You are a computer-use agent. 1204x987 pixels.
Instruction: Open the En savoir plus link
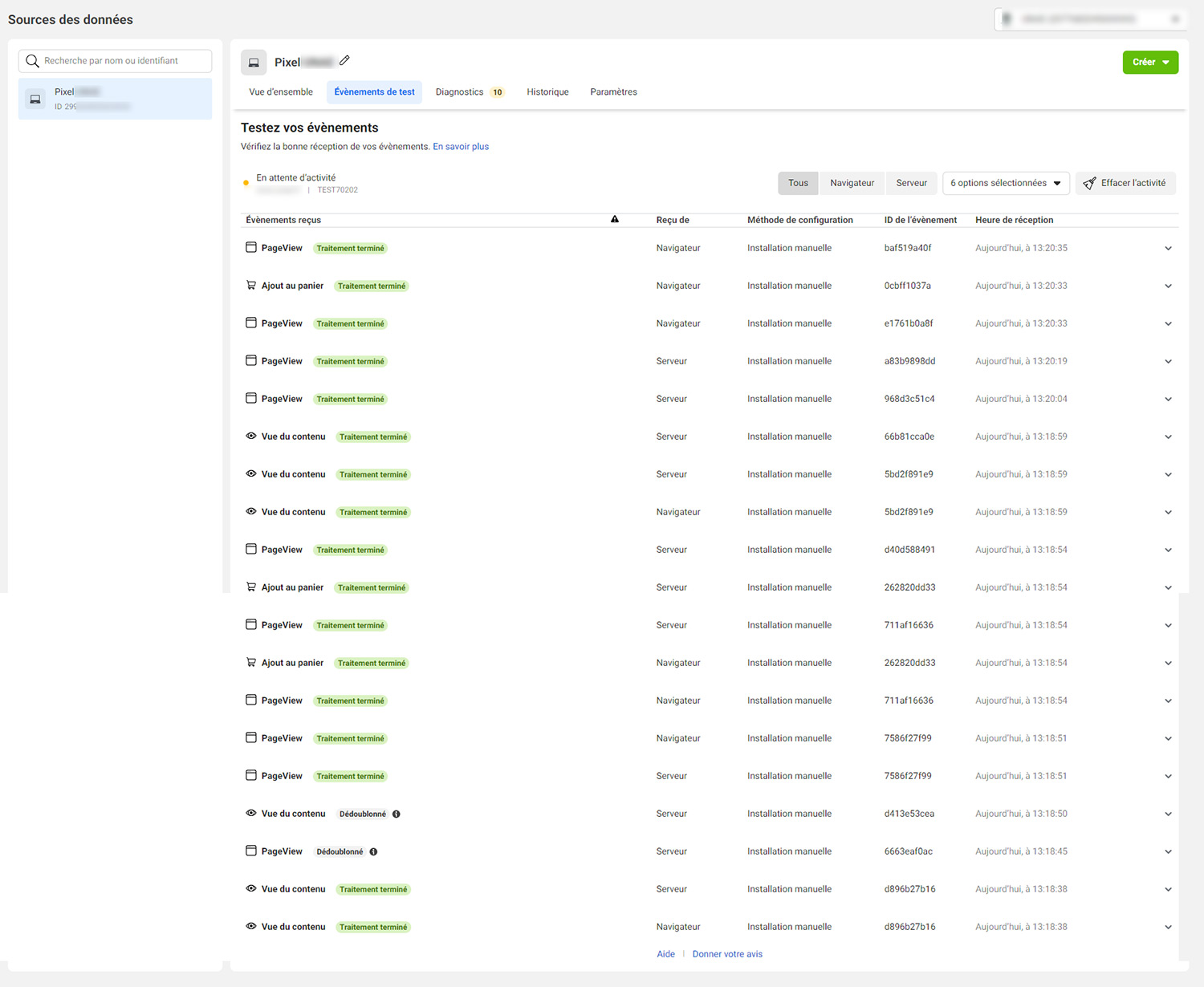[x=461, y=147]
